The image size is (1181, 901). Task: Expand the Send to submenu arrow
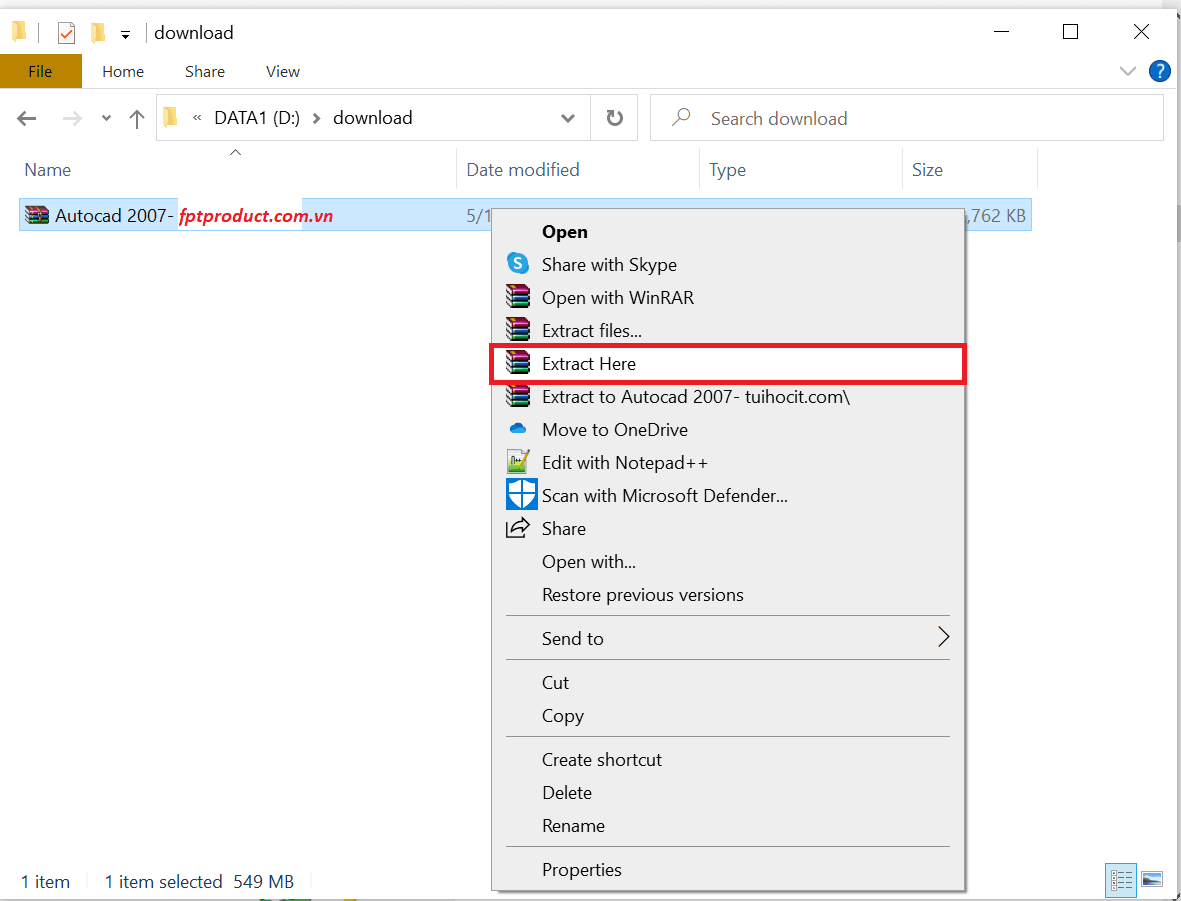(x=943, y=637)
